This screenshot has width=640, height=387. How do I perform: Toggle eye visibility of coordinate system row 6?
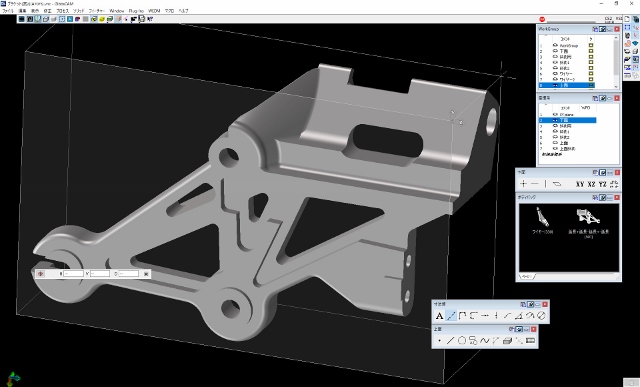pyautogui.click(x=555, y=143)
